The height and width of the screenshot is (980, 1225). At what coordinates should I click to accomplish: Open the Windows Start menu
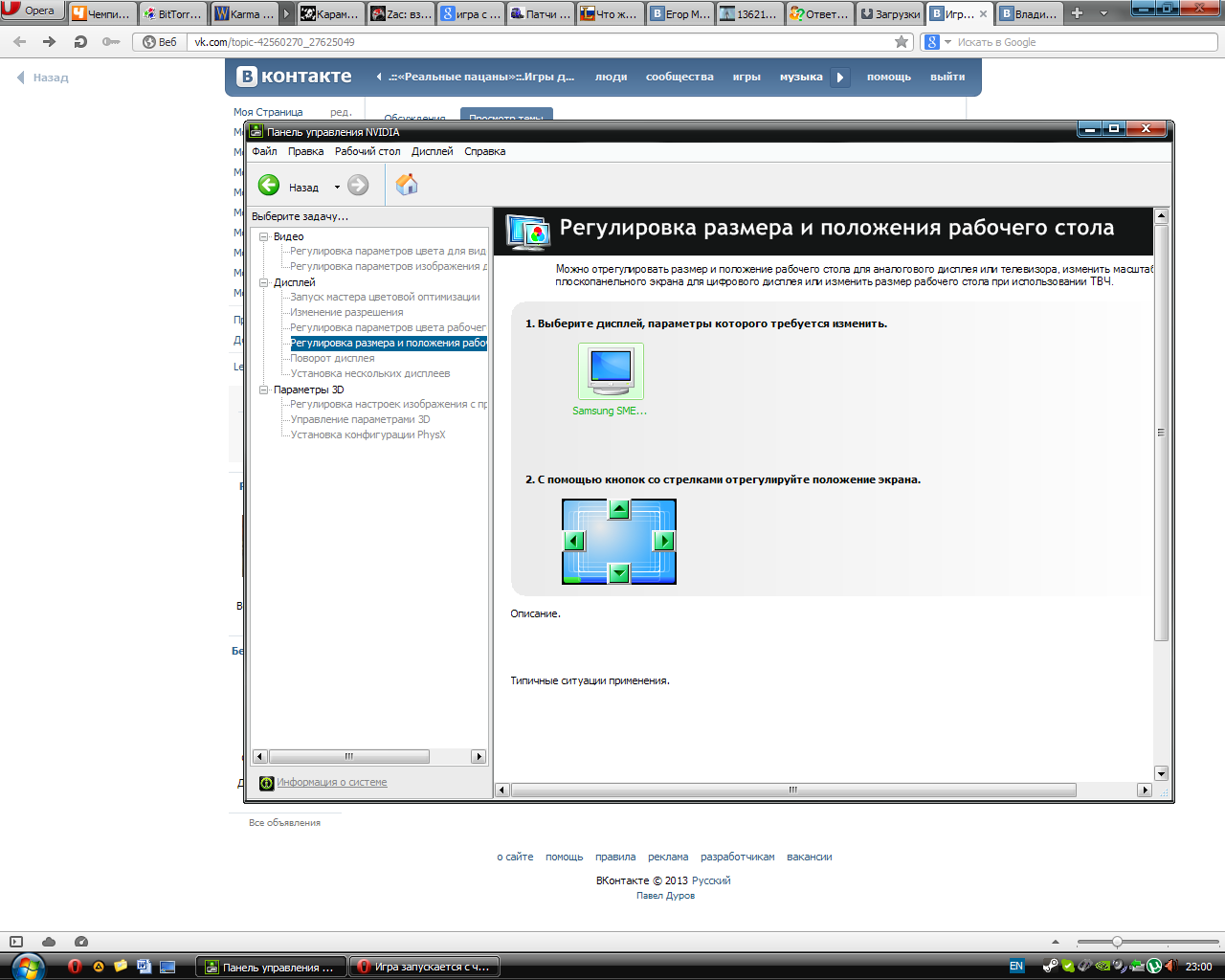click(x=28, y=967)
